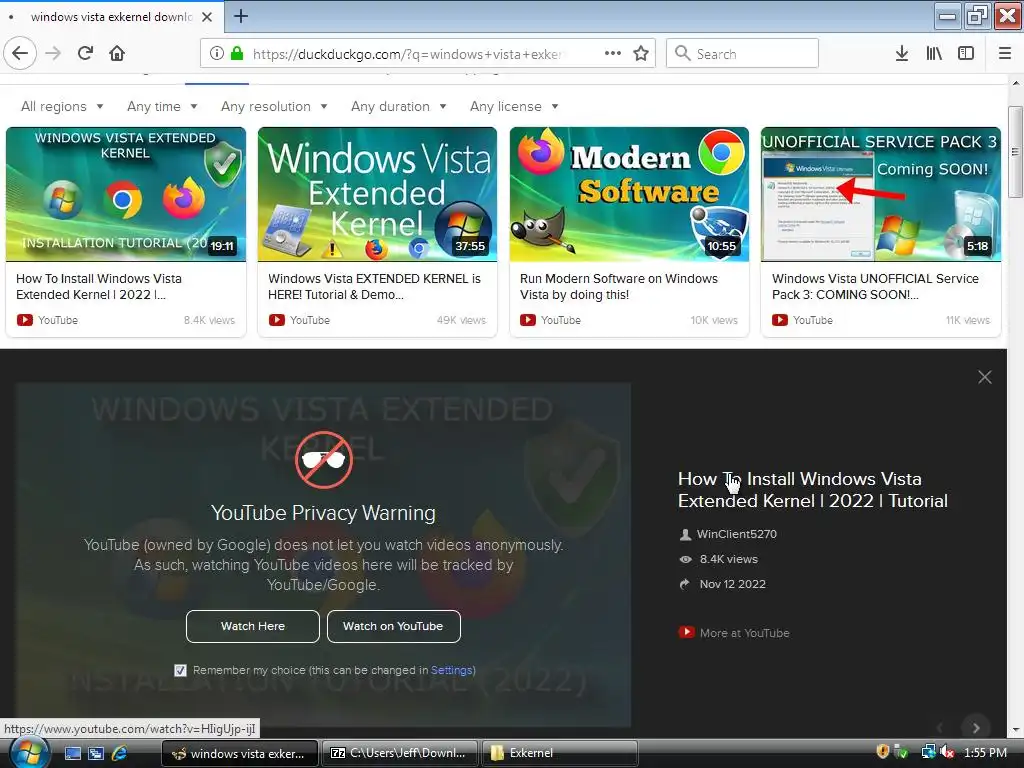Switch to Exkernel folder taskbar window

click(559, 753)
